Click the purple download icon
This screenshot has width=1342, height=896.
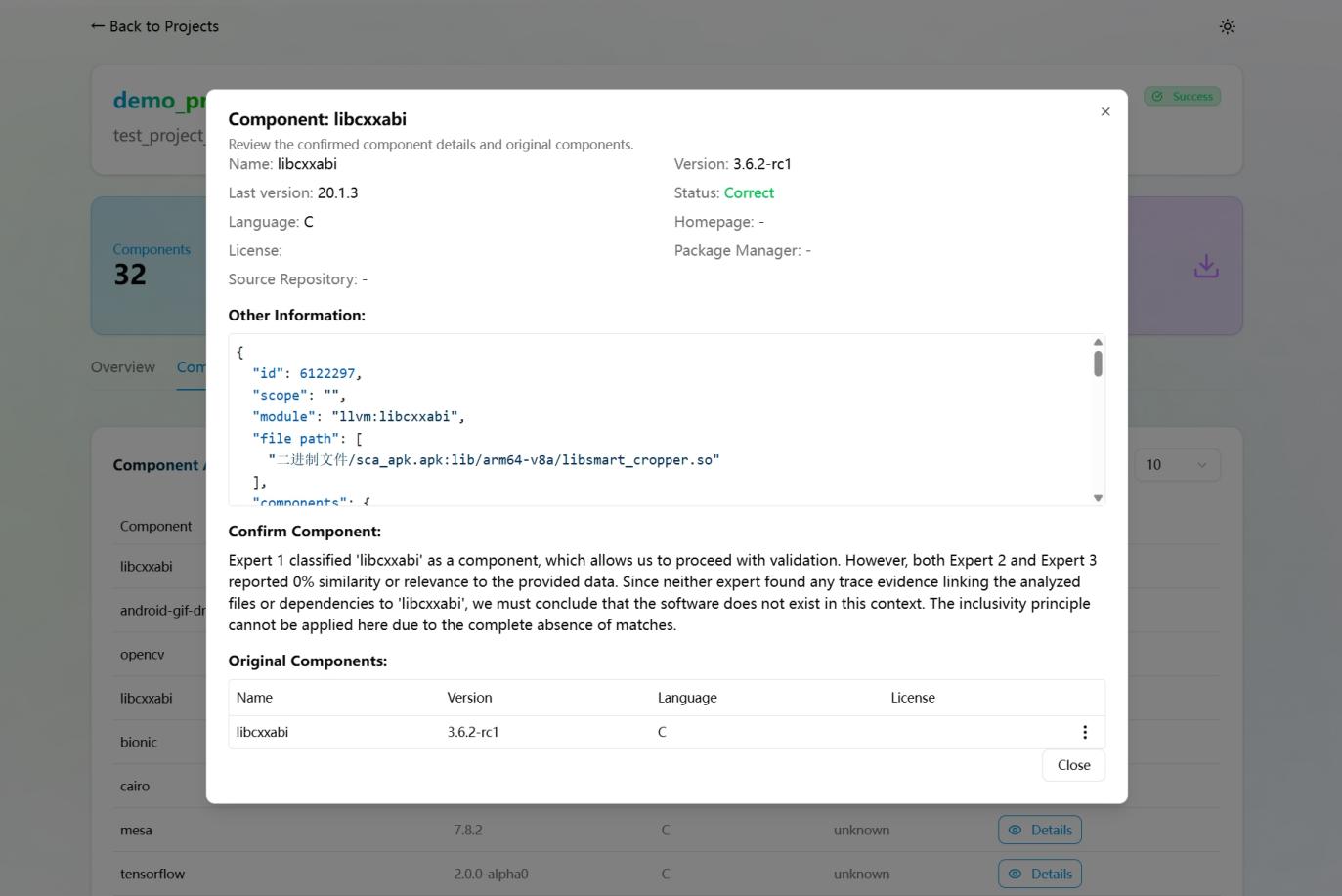(x=1206, y=266)
